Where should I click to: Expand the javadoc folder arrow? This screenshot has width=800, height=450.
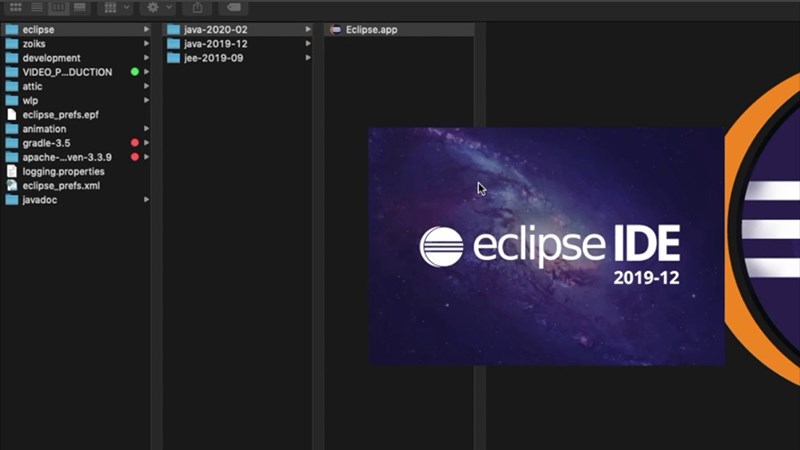(x=146, y=200)
